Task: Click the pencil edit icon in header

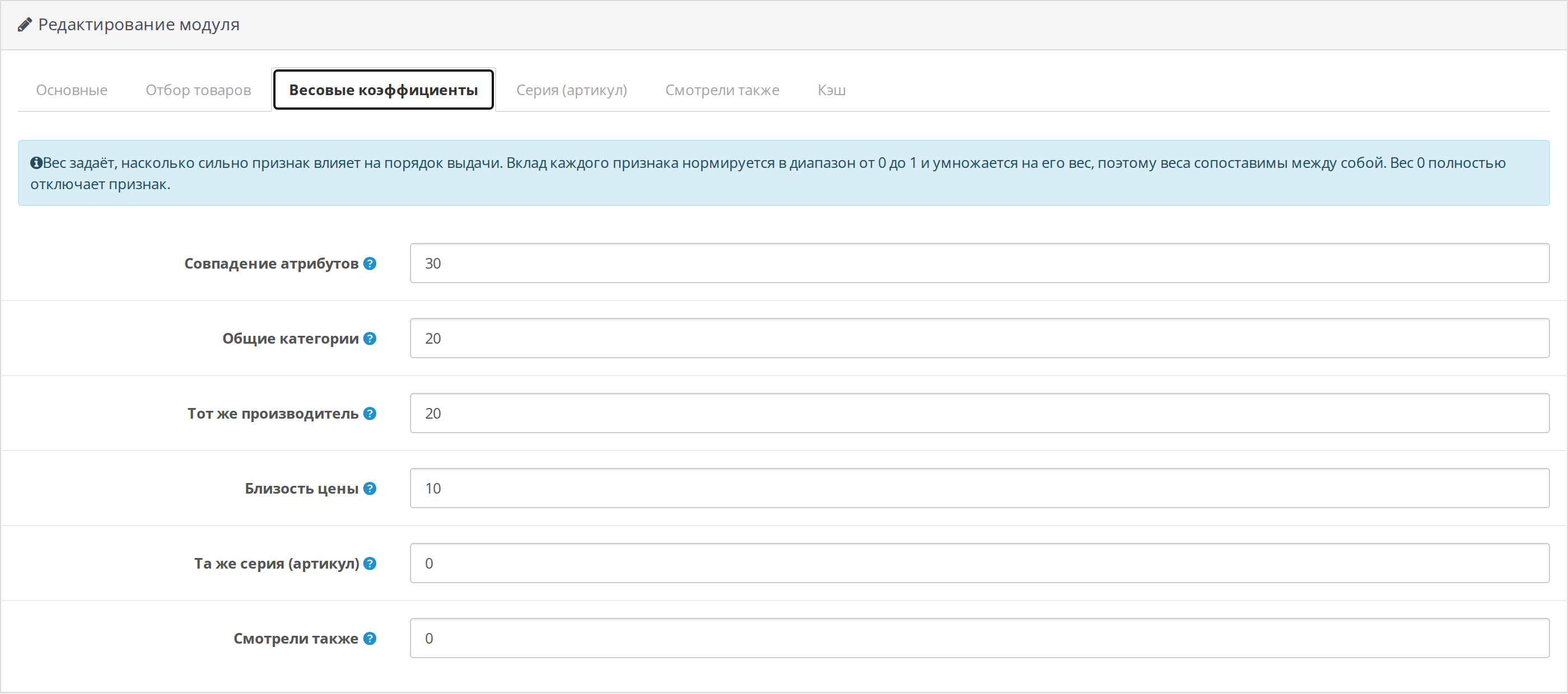Action: tap(24, 25)
